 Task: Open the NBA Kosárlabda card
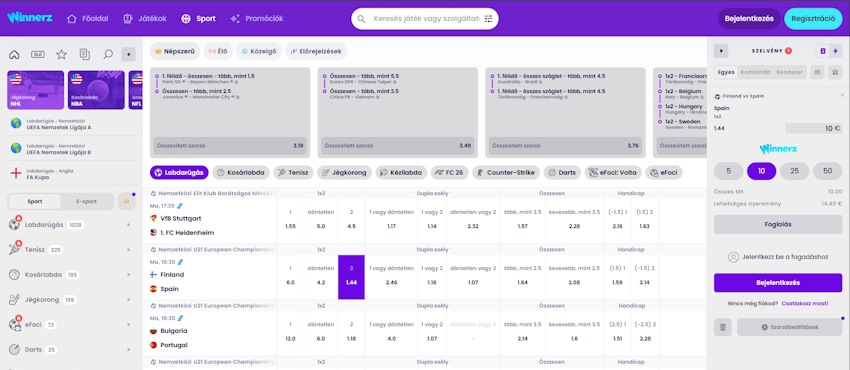(96, 90)
